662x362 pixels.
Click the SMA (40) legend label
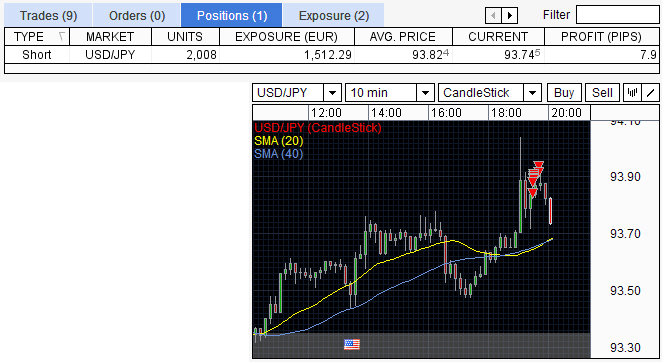coord(279,154)
